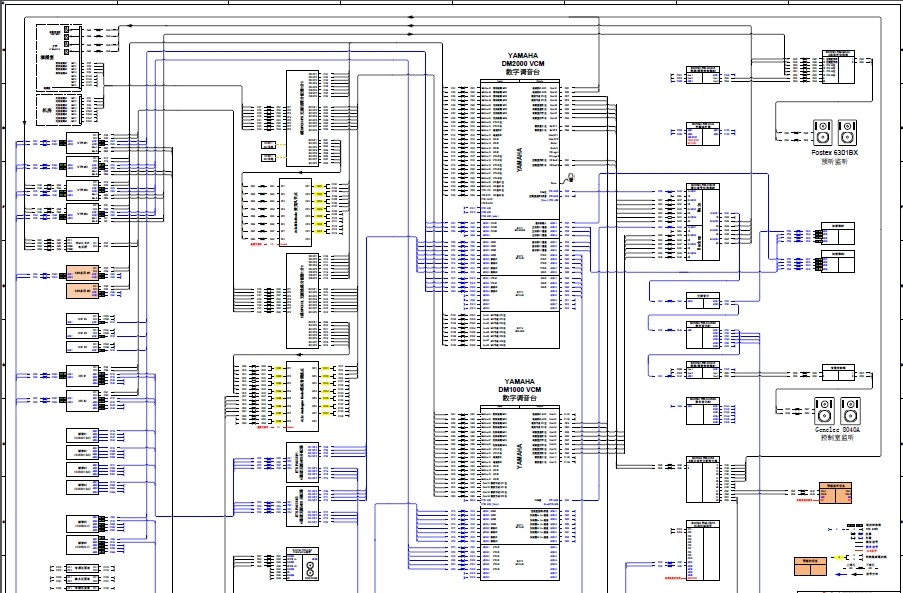
Task: Click the top dashed-outline room box at upper left
Action: 59,58
